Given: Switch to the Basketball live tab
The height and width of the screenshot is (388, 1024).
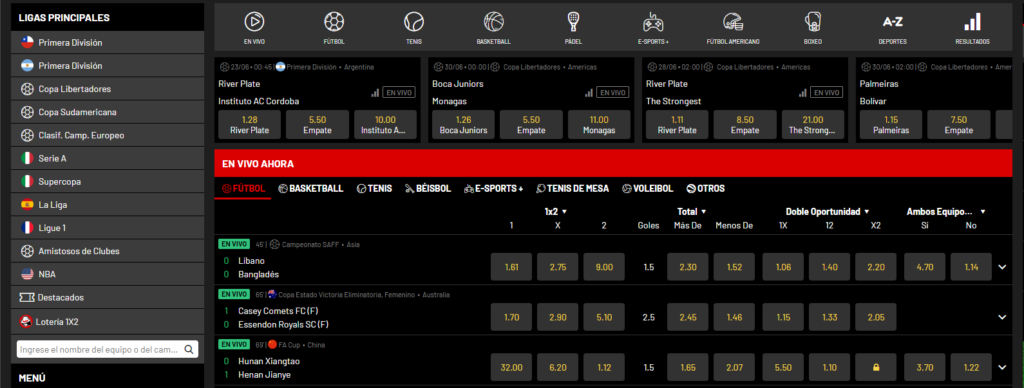Looking at the screenshot, I should [310, 188].
